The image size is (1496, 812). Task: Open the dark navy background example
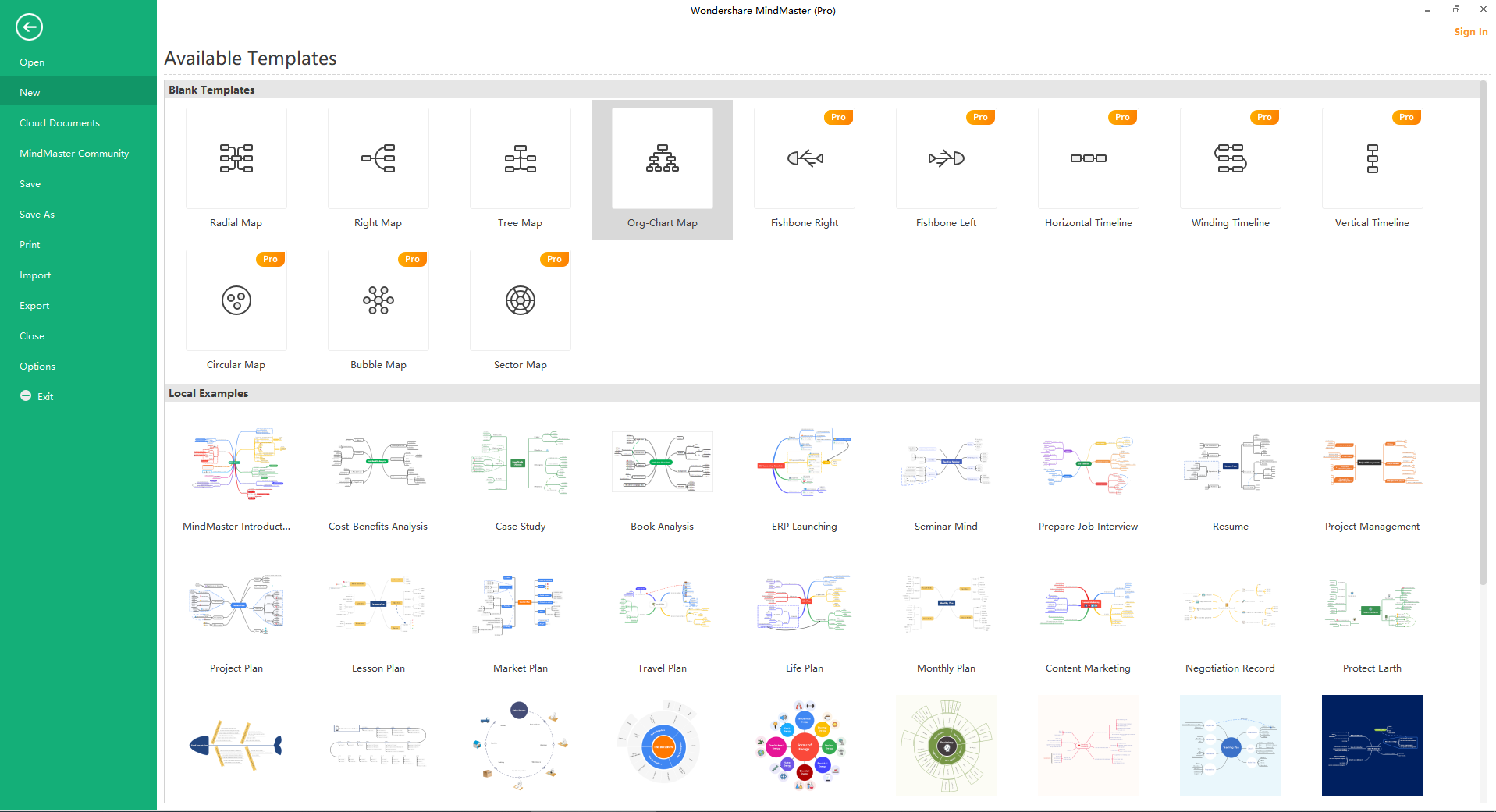pyautogui.click(x=1373, y=746)
